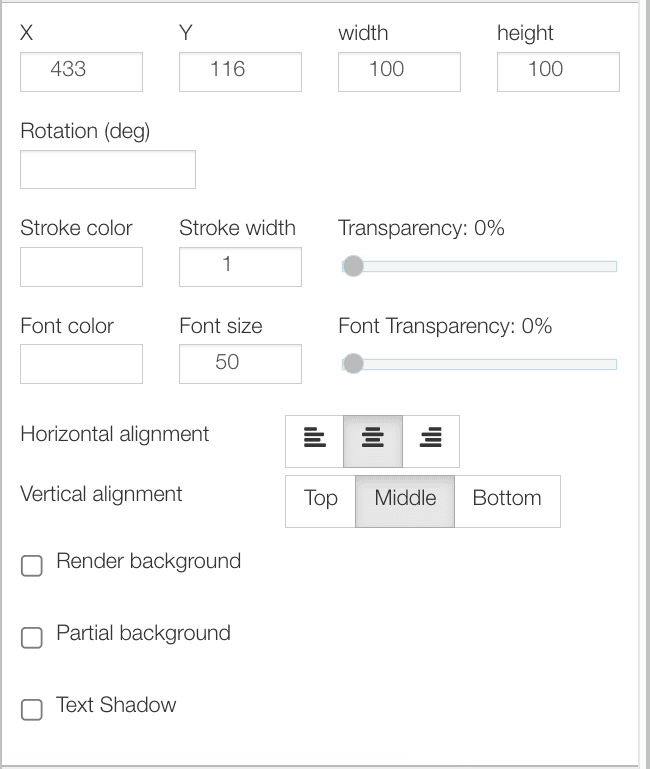The width and height of the screenshot is (650, 769).
Task: Click the Rotation (deg) input field
Action: pos(108,170)
